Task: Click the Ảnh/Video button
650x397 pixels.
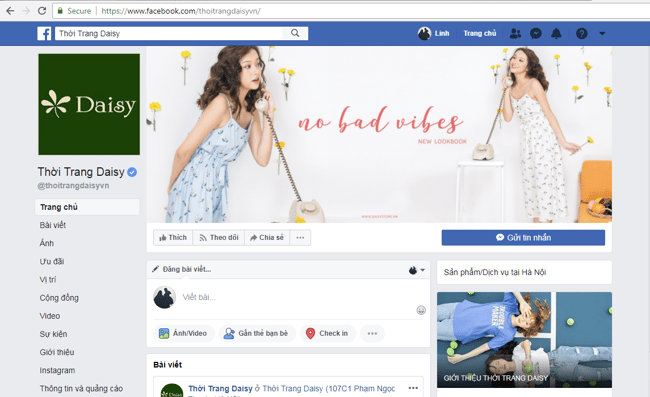Action: 184,333
